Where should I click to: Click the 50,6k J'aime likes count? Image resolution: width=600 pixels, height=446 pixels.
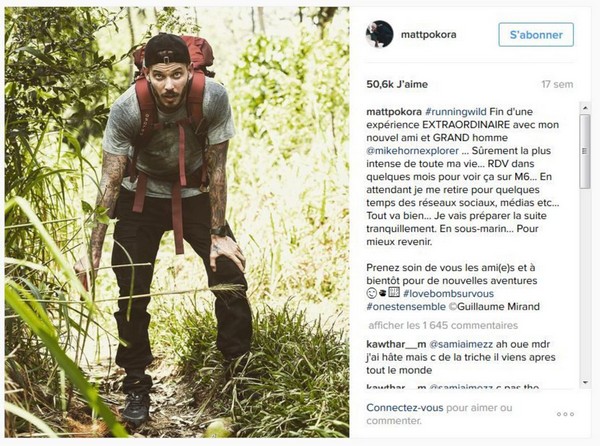(x=397, y=84)
